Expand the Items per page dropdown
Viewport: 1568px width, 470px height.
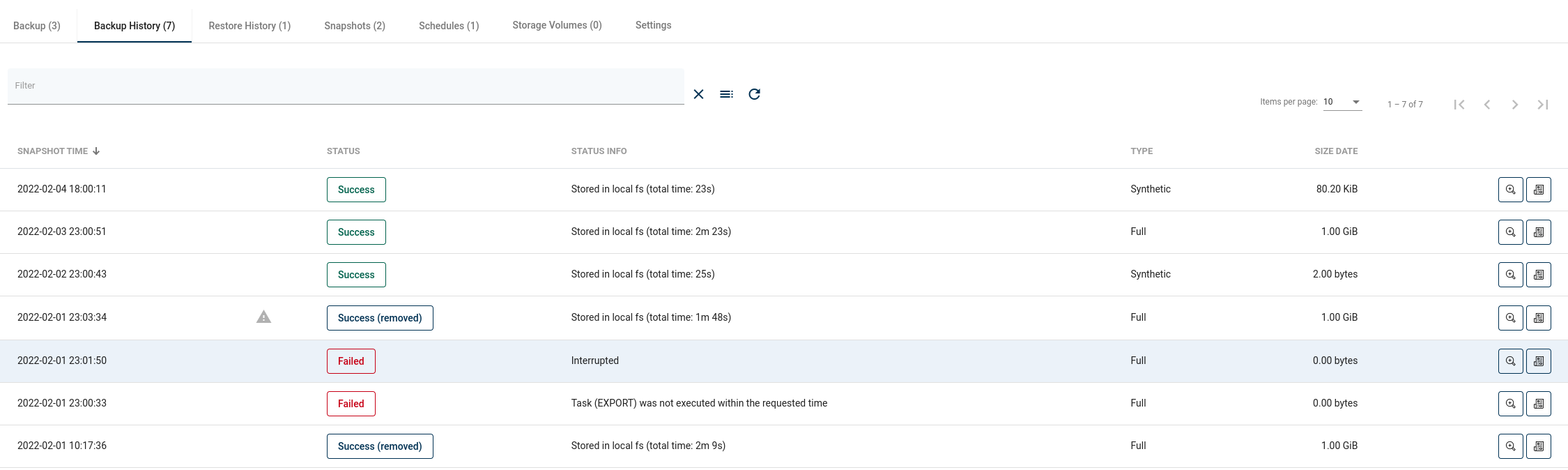coord(1342,102)
